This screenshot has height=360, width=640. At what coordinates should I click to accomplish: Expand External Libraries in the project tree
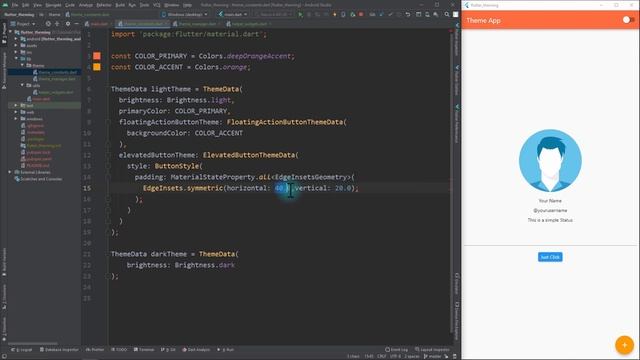[10, 172]
